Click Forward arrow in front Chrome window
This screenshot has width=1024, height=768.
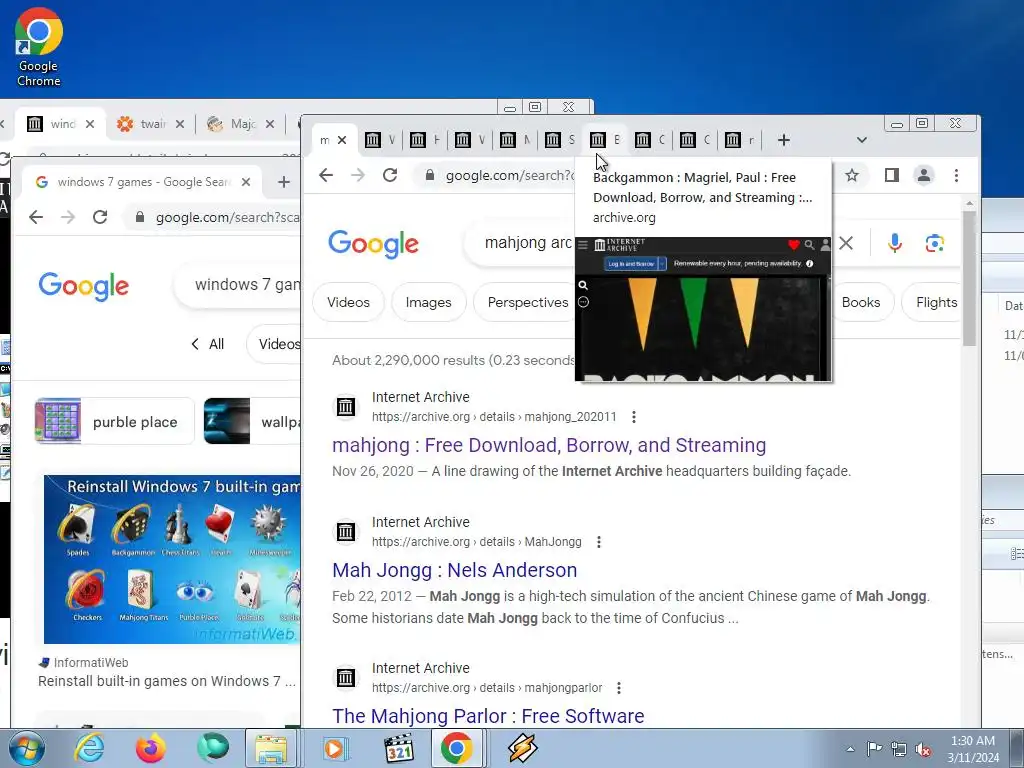tap(358, 175)
